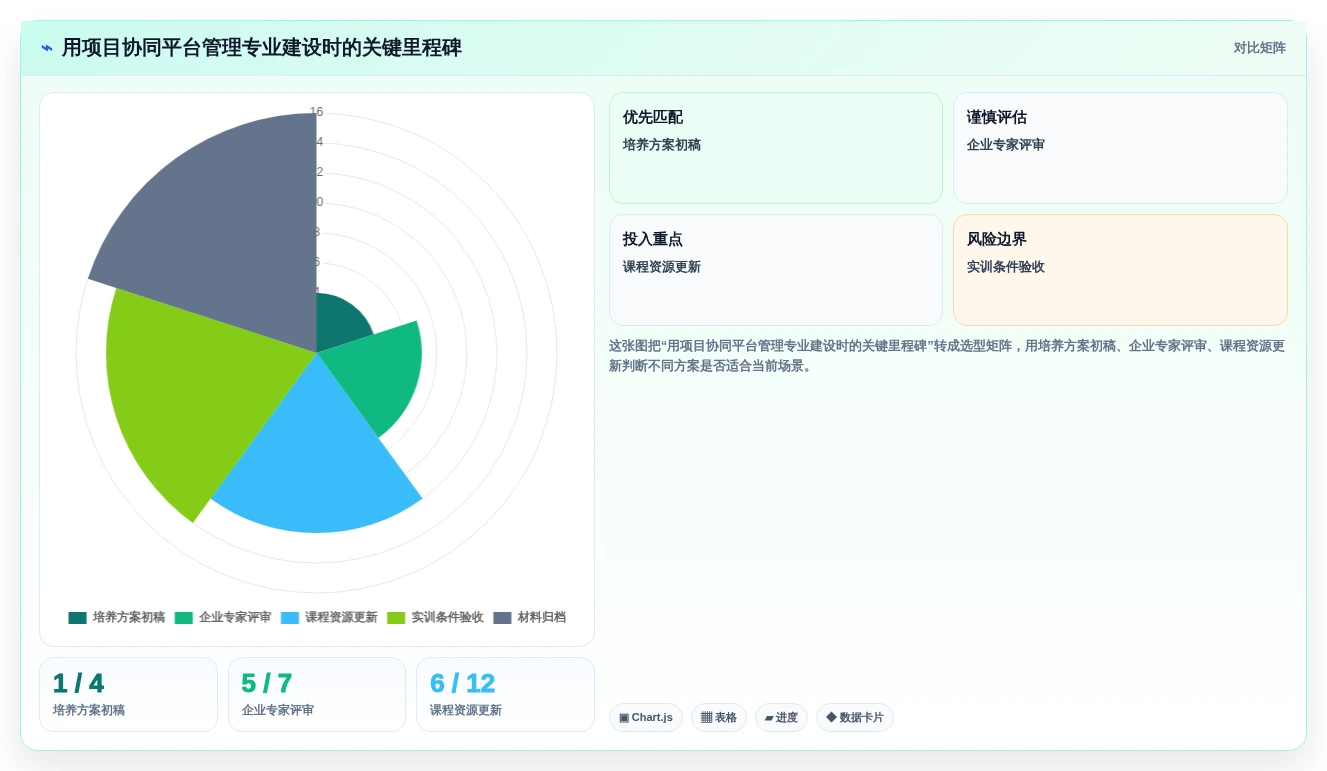Click the 企业专家评审 legend label

(235, 618)
